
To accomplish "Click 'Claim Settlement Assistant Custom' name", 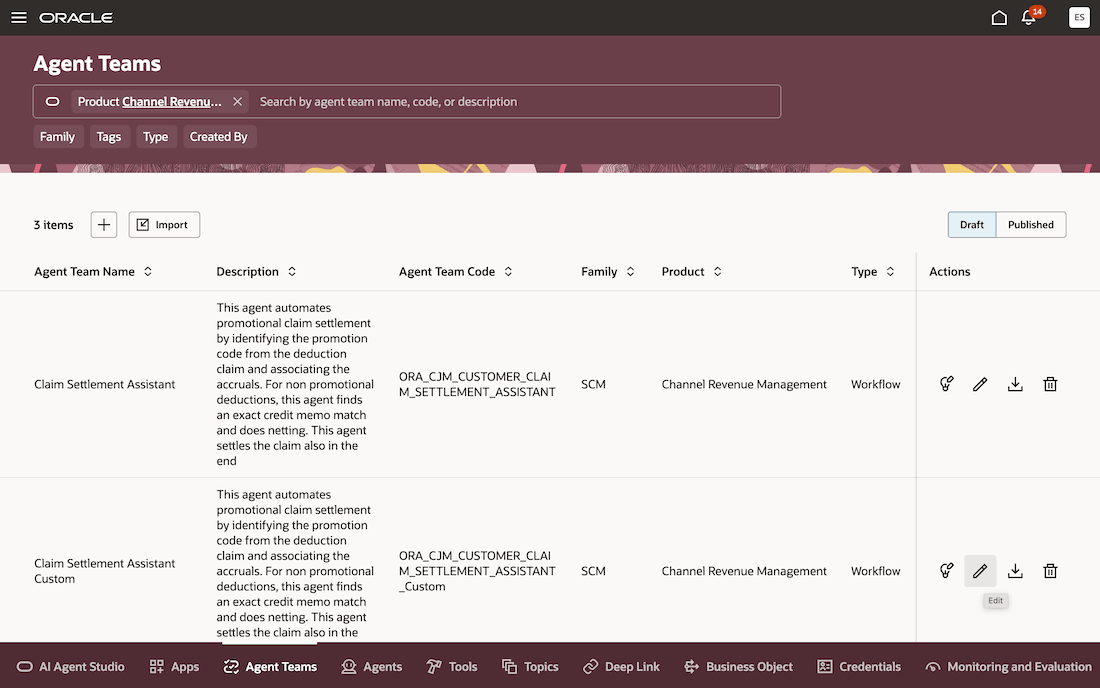I will (105, 571).
